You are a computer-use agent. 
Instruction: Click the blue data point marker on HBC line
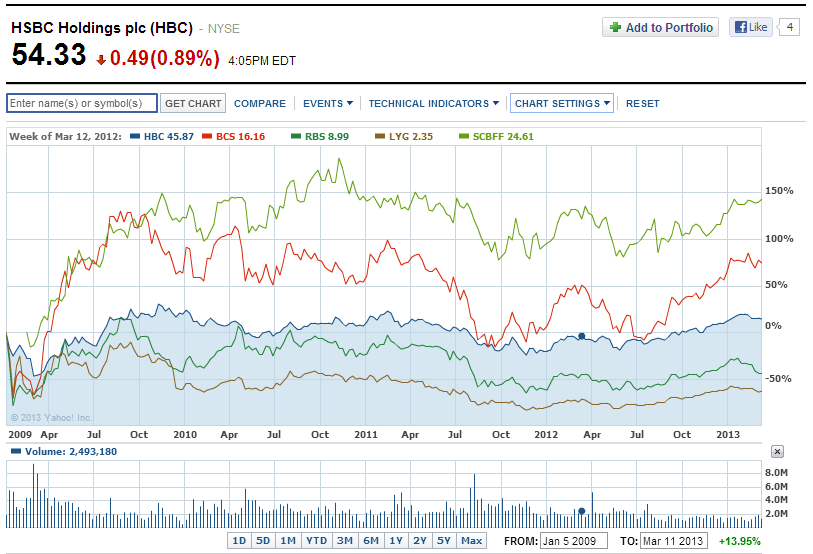(581, 336)
